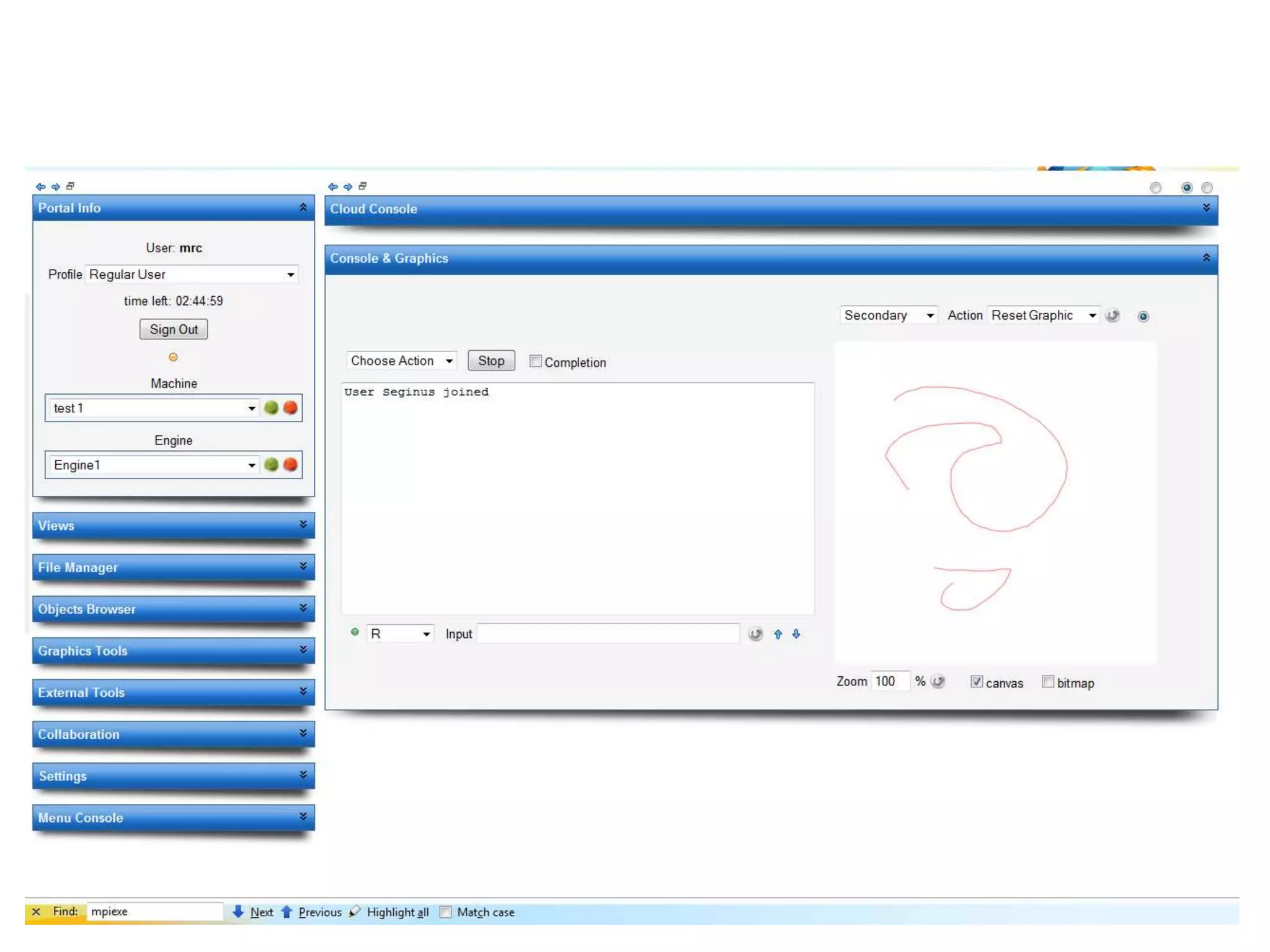This screenshot has height=952, width=1270.
Task: Click the refresh icon next to Zoom percent
Action: (938, 682)
